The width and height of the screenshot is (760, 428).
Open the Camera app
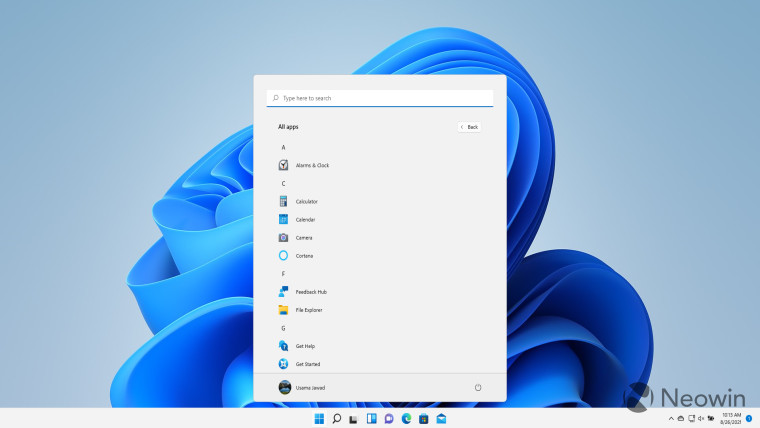pyautogui.click(x=296, y=238)
